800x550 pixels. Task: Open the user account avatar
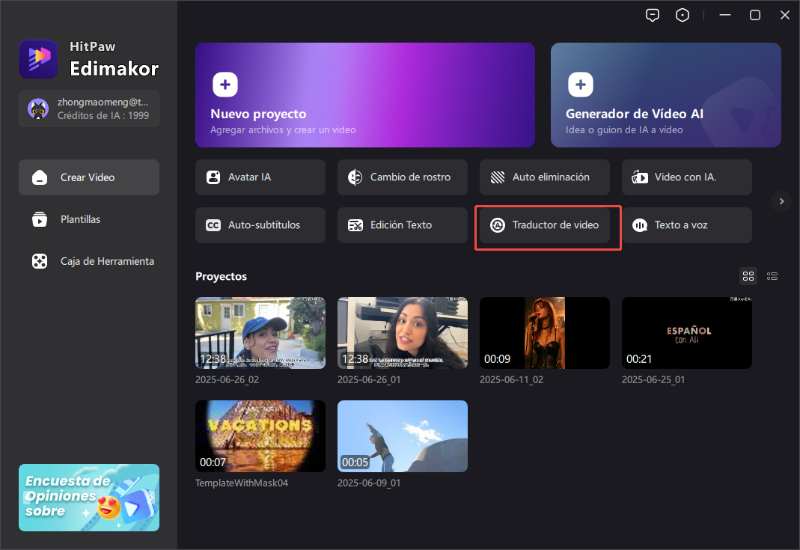pyautogui.click(x=38, y=109)
